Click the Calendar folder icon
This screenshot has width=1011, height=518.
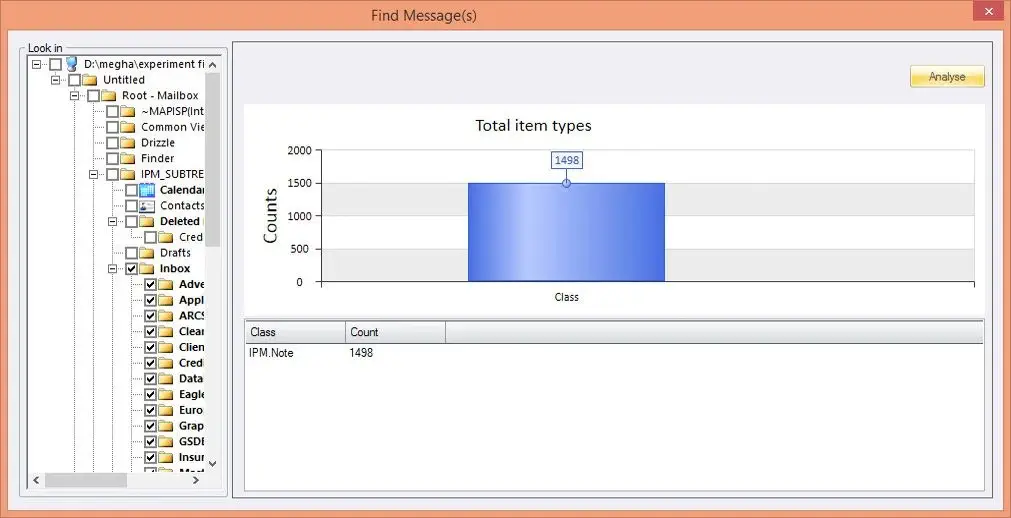tap(147, 190)
